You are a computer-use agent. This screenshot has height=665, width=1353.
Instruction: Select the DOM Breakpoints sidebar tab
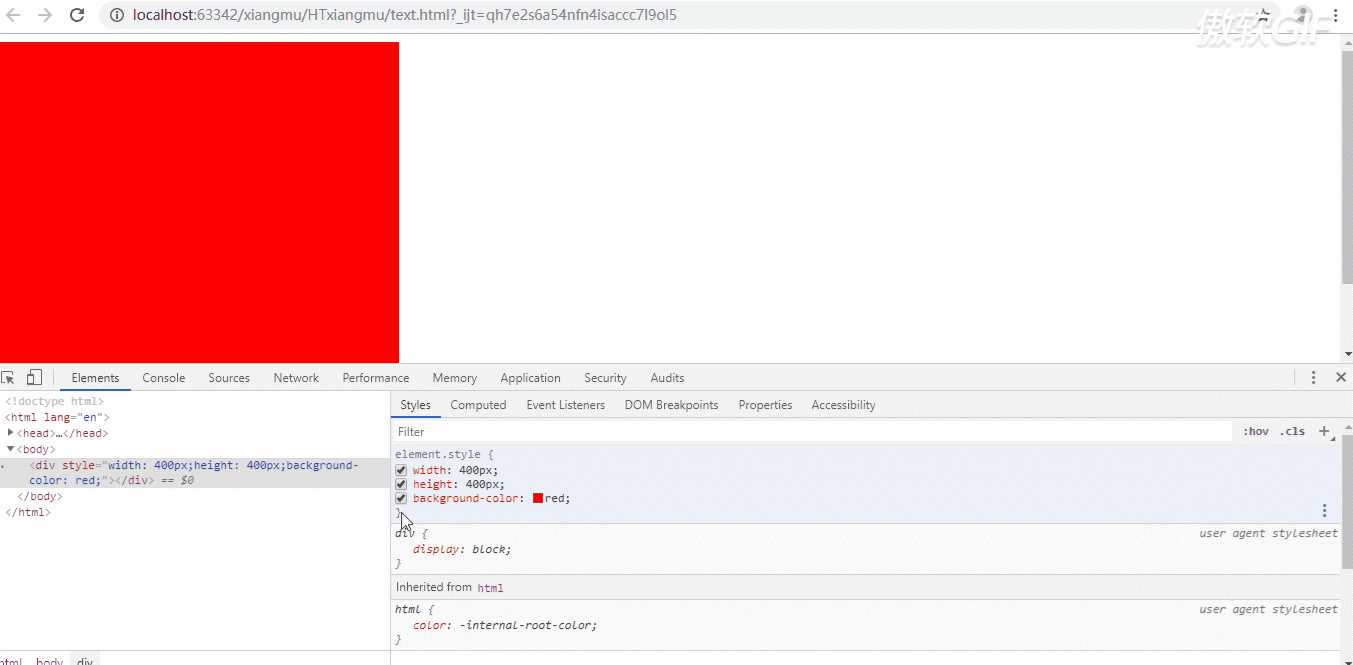[x=671, y=405]
